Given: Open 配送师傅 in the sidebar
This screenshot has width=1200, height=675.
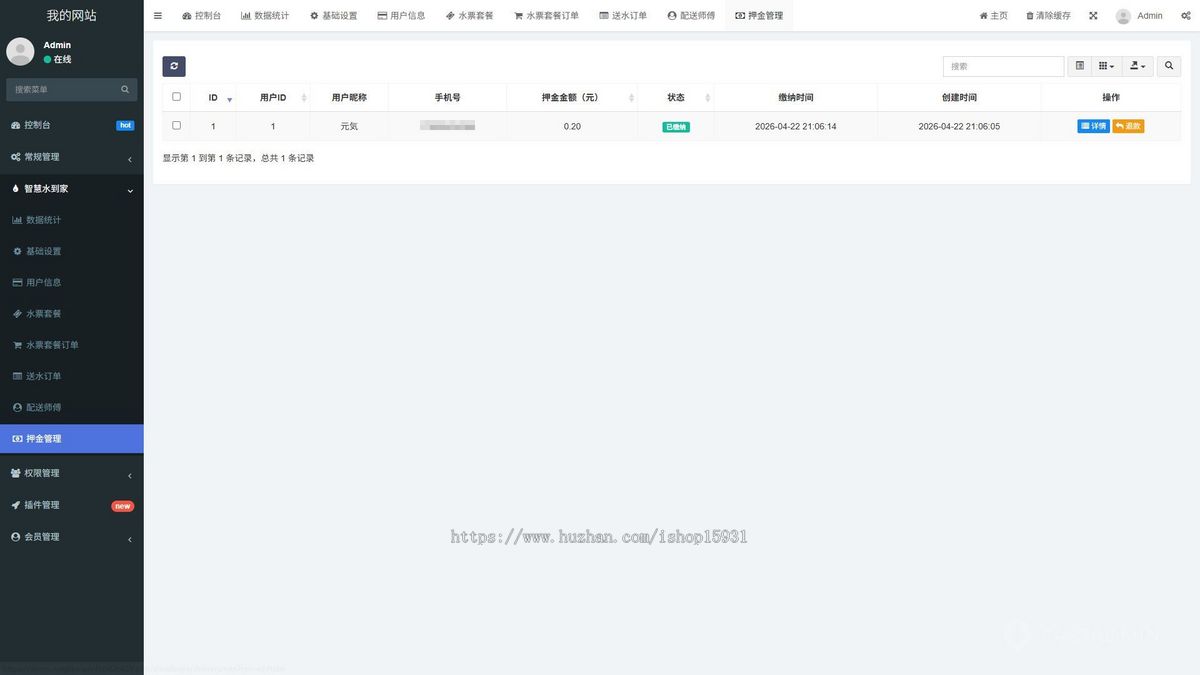Looking at the screenshot, I should click(72, 407).
